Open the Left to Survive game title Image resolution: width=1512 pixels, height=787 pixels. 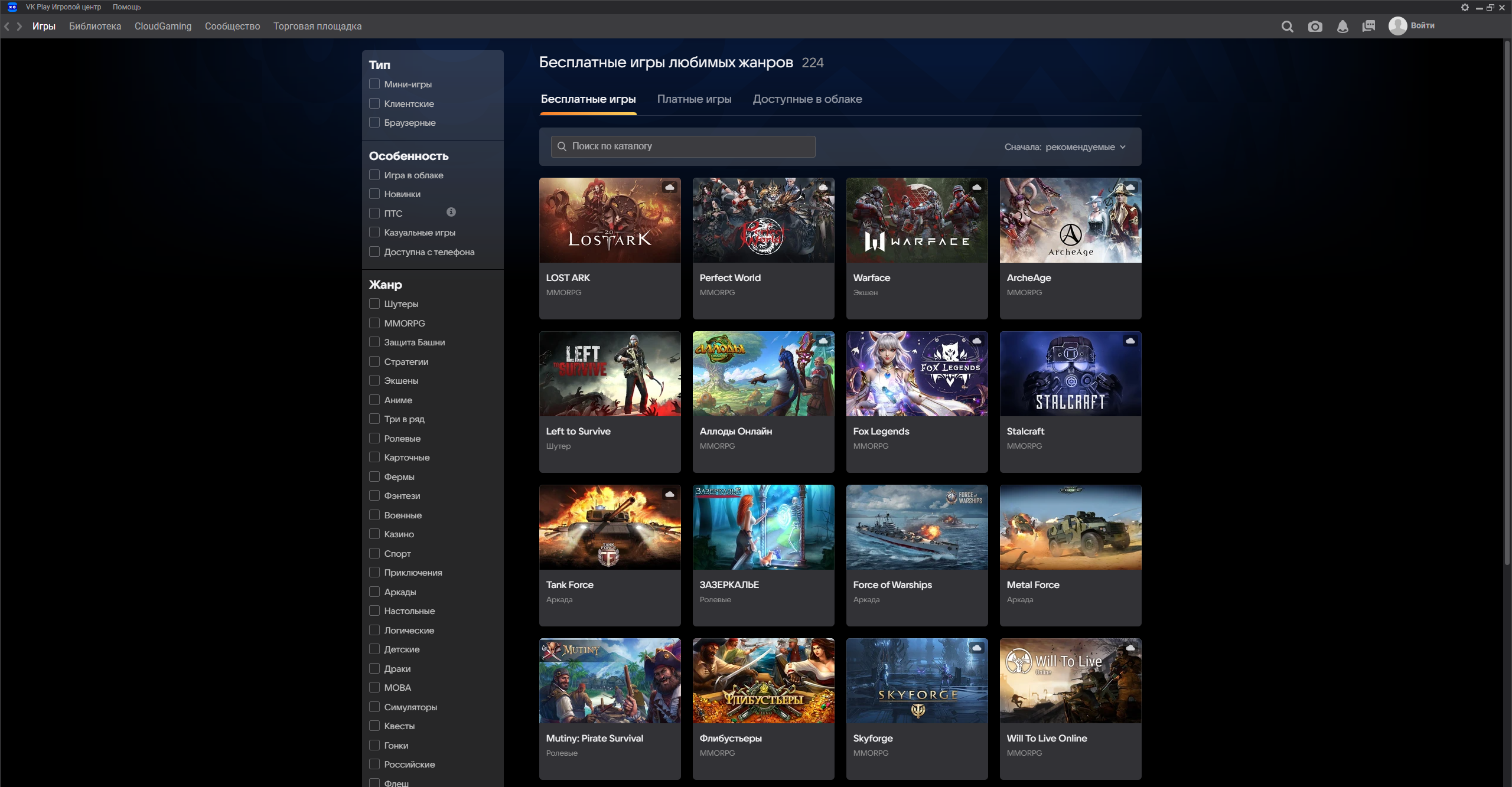(578, 431)
